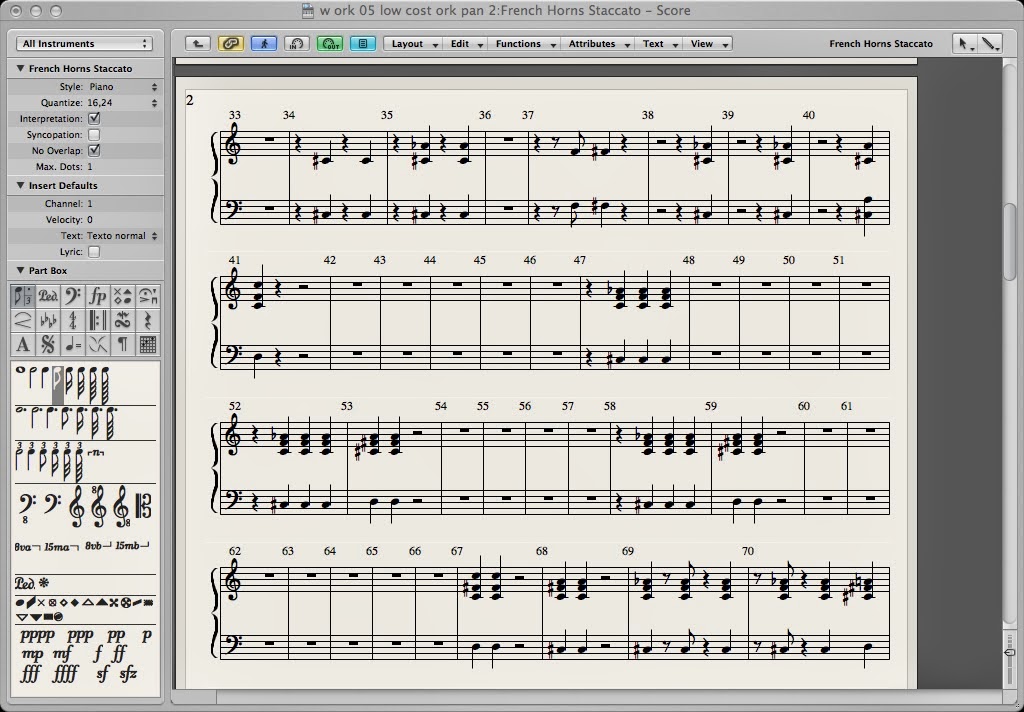Open the Text menu in score toolbar

tap(659, 44)
